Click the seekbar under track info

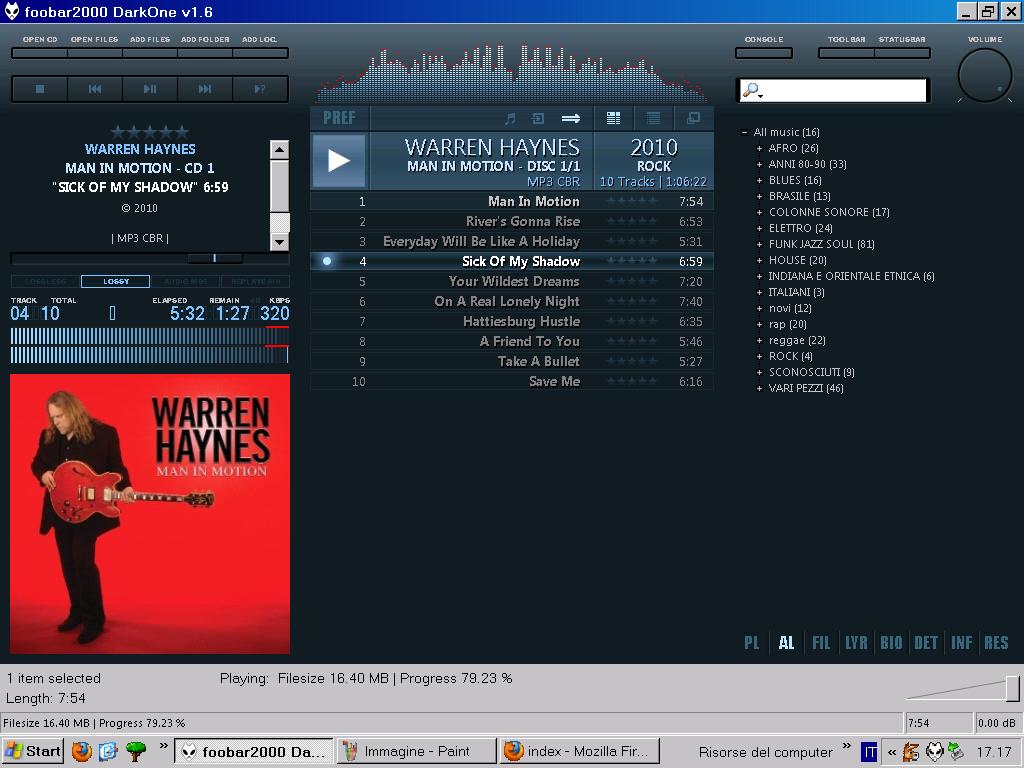tap(150, 259)
